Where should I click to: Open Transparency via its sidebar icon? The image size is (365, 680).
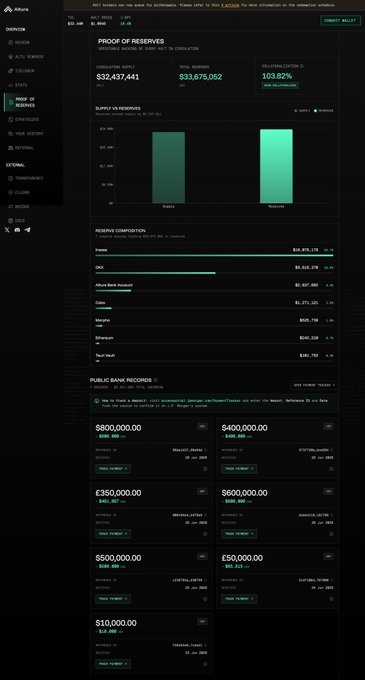pos(11,178)
